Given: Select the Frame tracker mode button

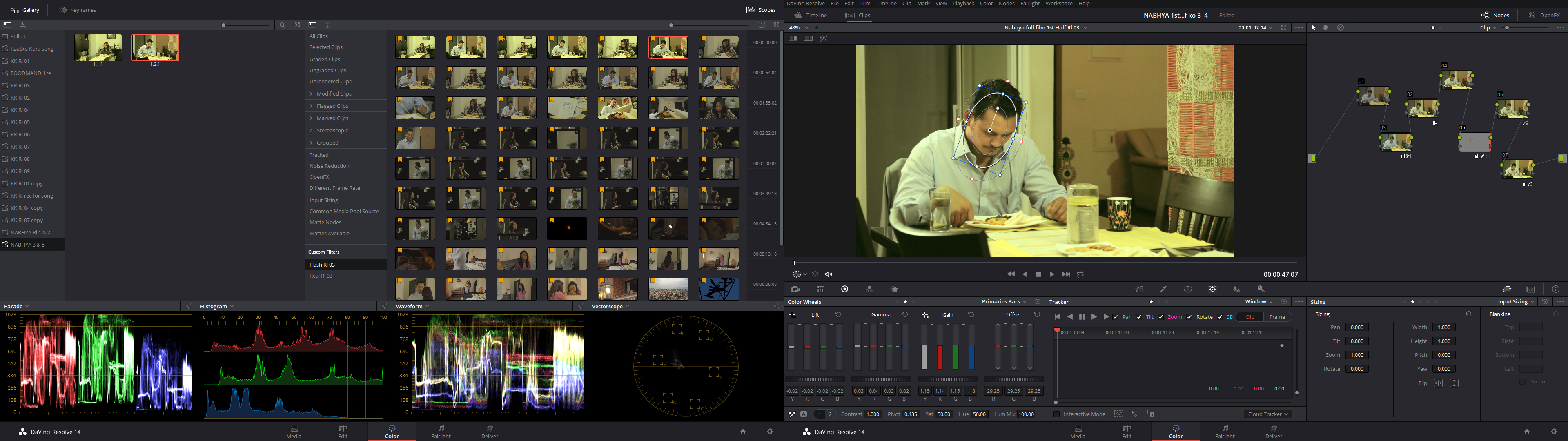Looking at the screenshot, I should click(1277, 317).
